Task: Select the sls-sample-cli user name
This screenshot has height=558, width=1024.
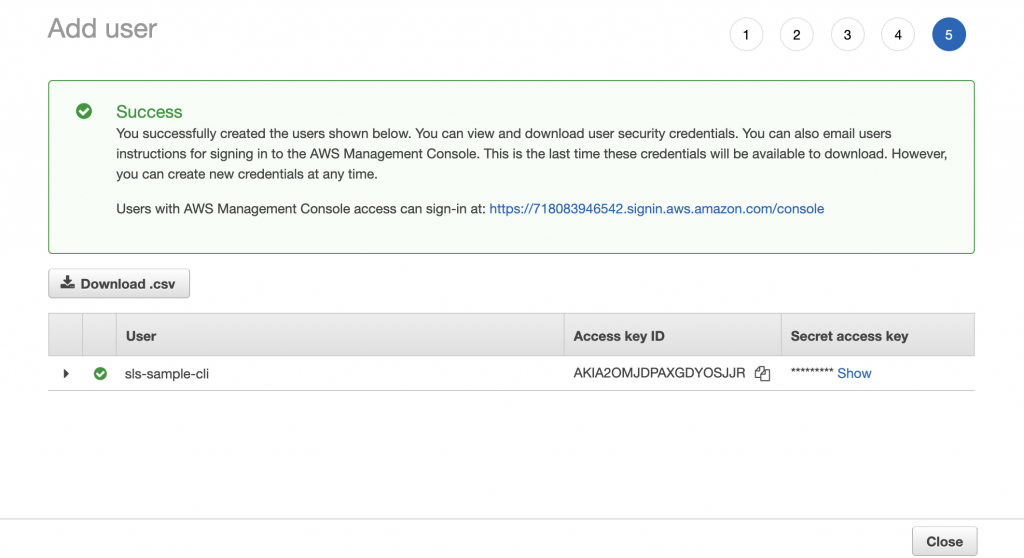Action: [x=167, y=374]
